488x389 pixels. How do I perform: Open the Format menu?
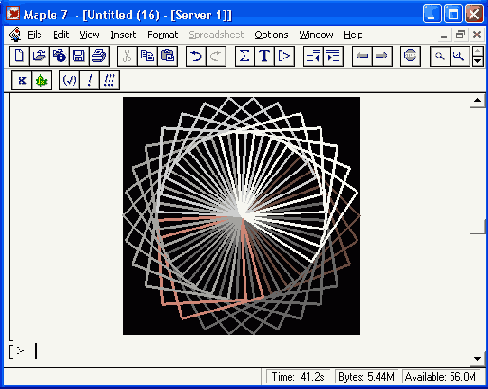click(x=163, y=35)
